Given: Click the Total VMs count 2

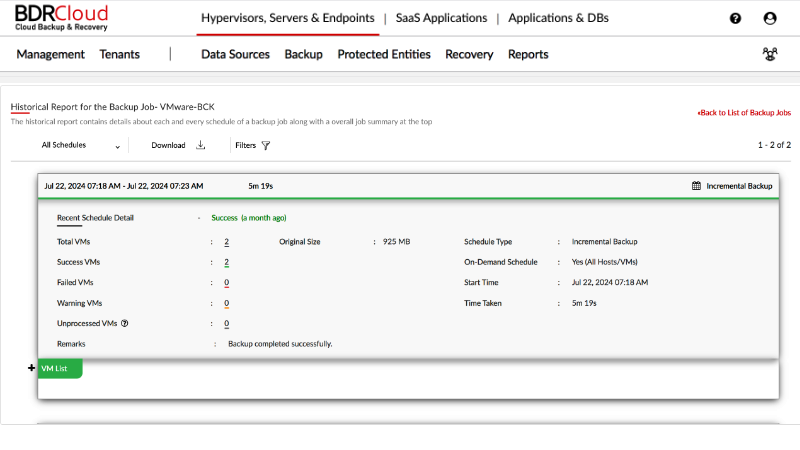Looking at the screenshot, I should [227, 242].
